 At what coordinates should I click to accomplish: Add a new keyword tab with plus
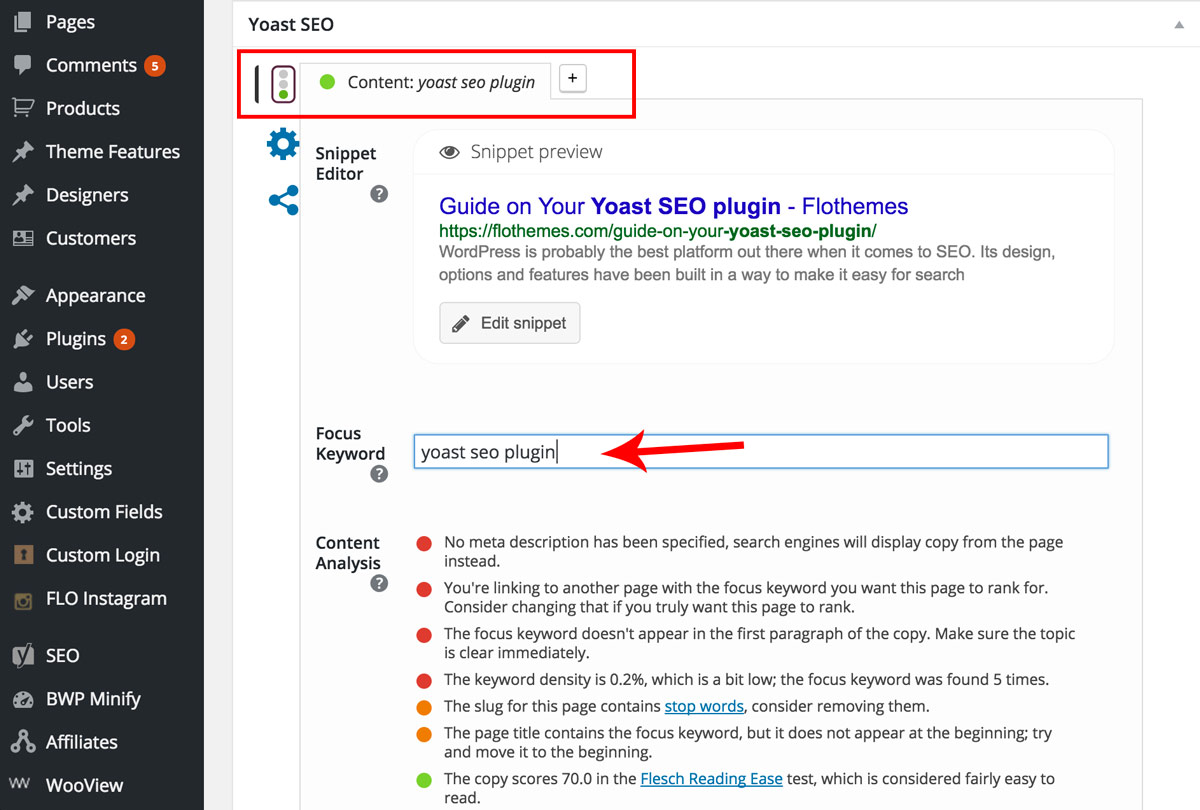click(572, 79)
